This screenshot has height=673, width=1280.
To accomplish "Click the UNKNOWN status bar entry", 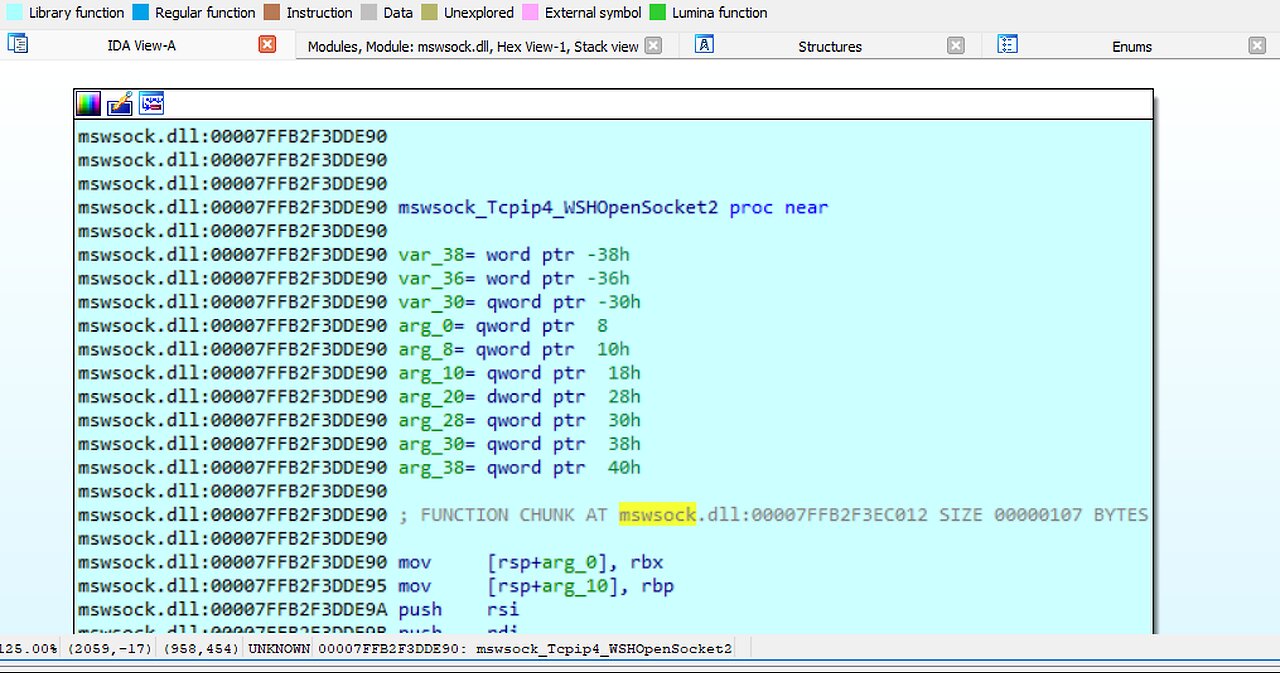I will click(279, 649).
